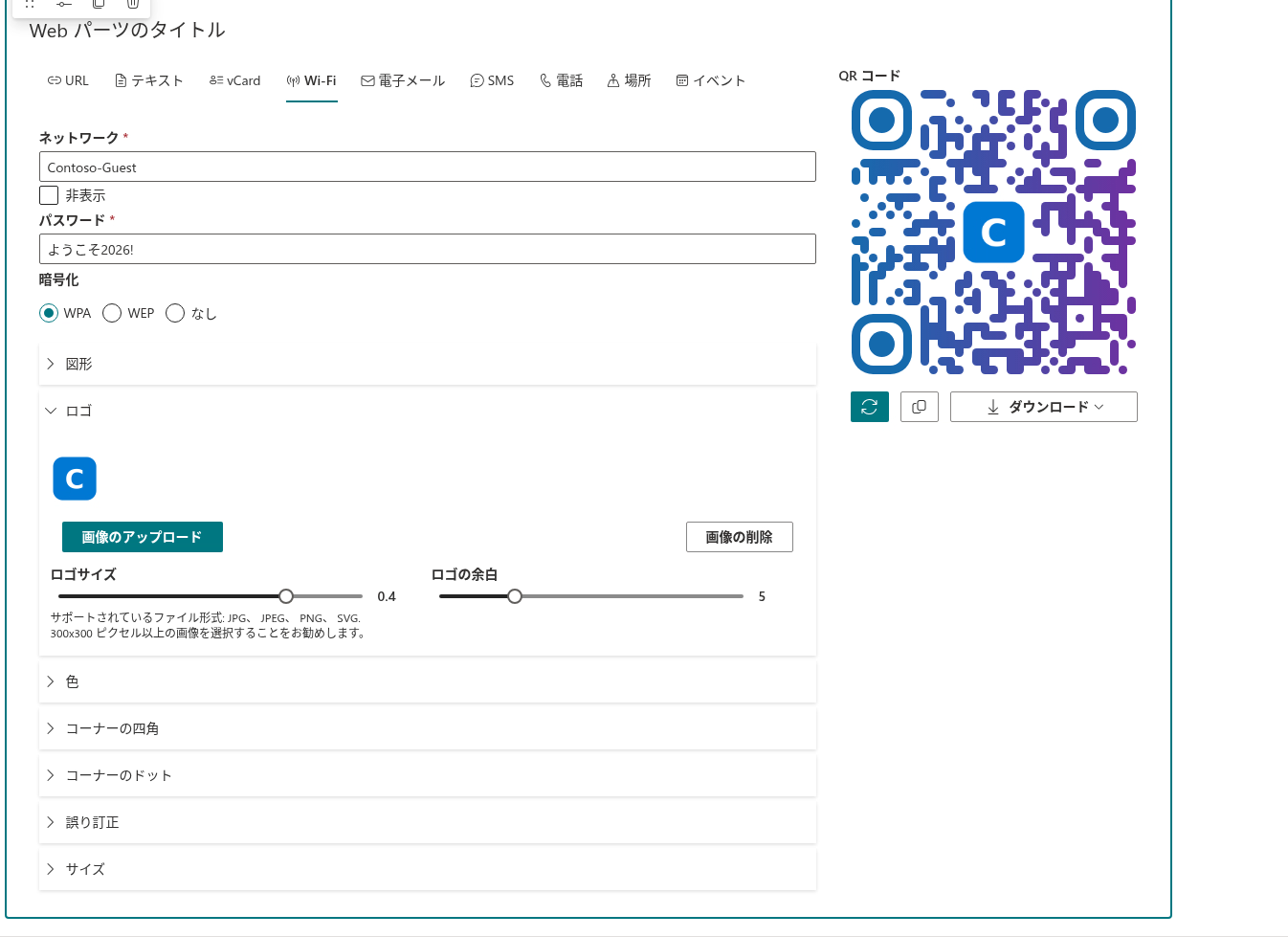Click the uploaded blue C logo preview

[x=75, y=479]
